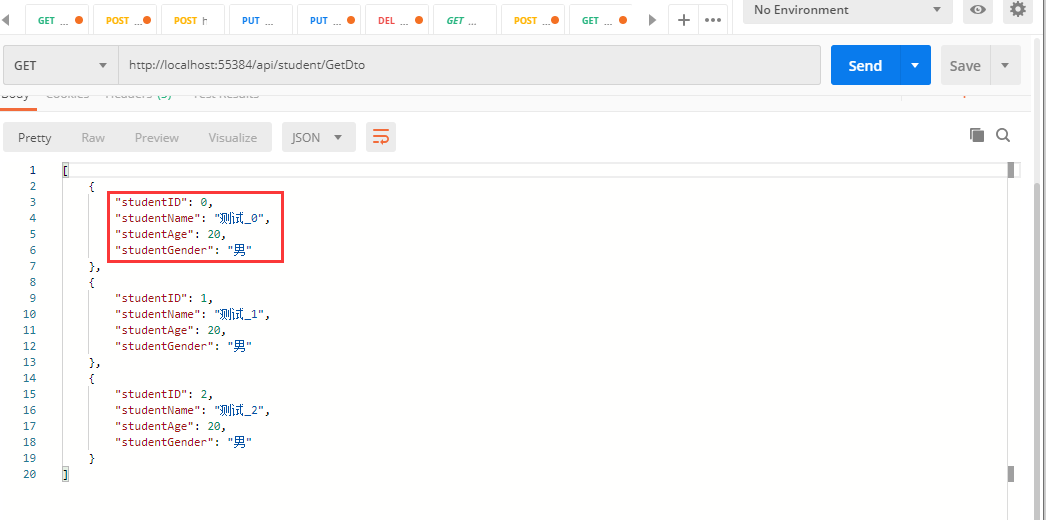
Task: Click the line "studentID": 2
Action: pos(165,394)
